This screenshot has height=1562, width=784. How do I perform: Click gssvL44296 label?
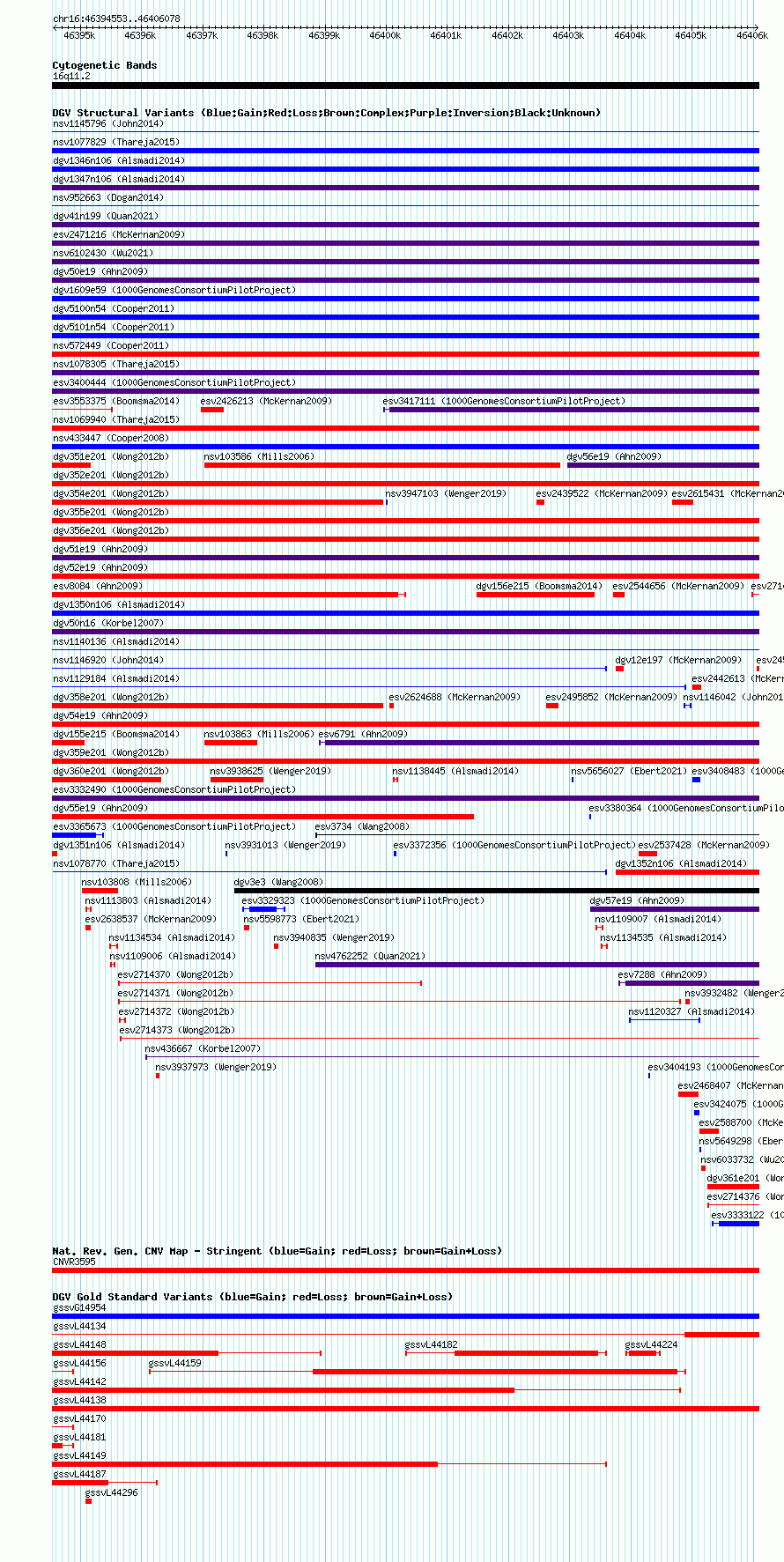(112, 1492)
